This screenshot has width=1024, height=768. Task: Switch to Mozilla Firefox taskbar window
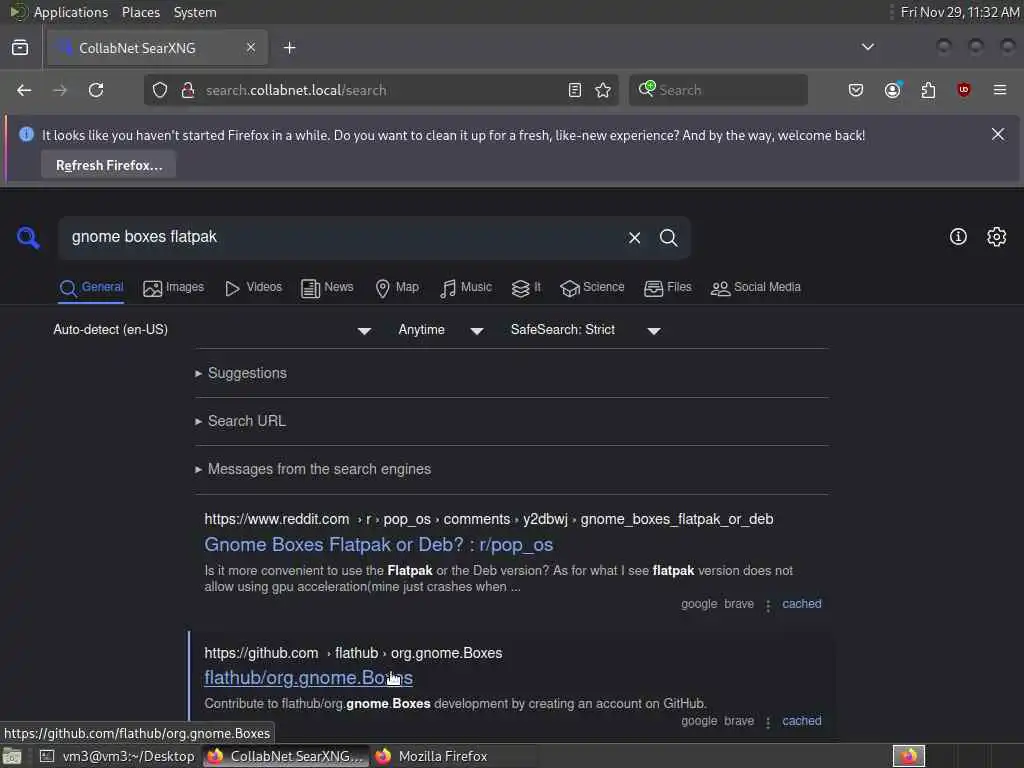click(x=454, y=756)
